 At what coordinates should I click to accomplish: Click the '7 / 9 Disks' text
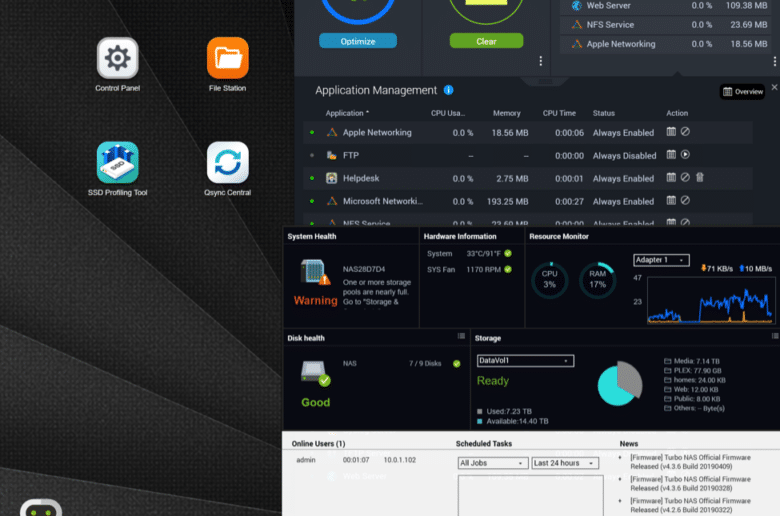425,363
